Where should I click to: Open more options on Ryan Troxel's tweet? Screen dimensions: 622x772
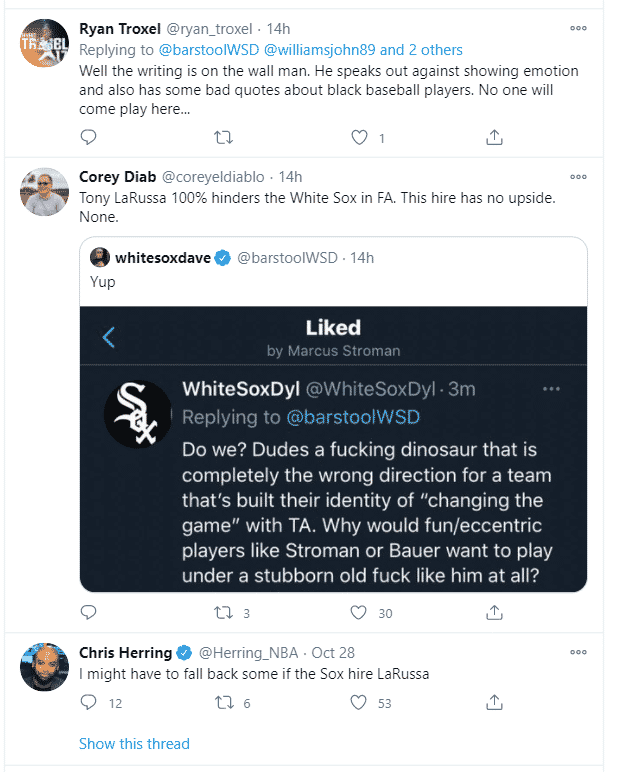click(578, 27)
